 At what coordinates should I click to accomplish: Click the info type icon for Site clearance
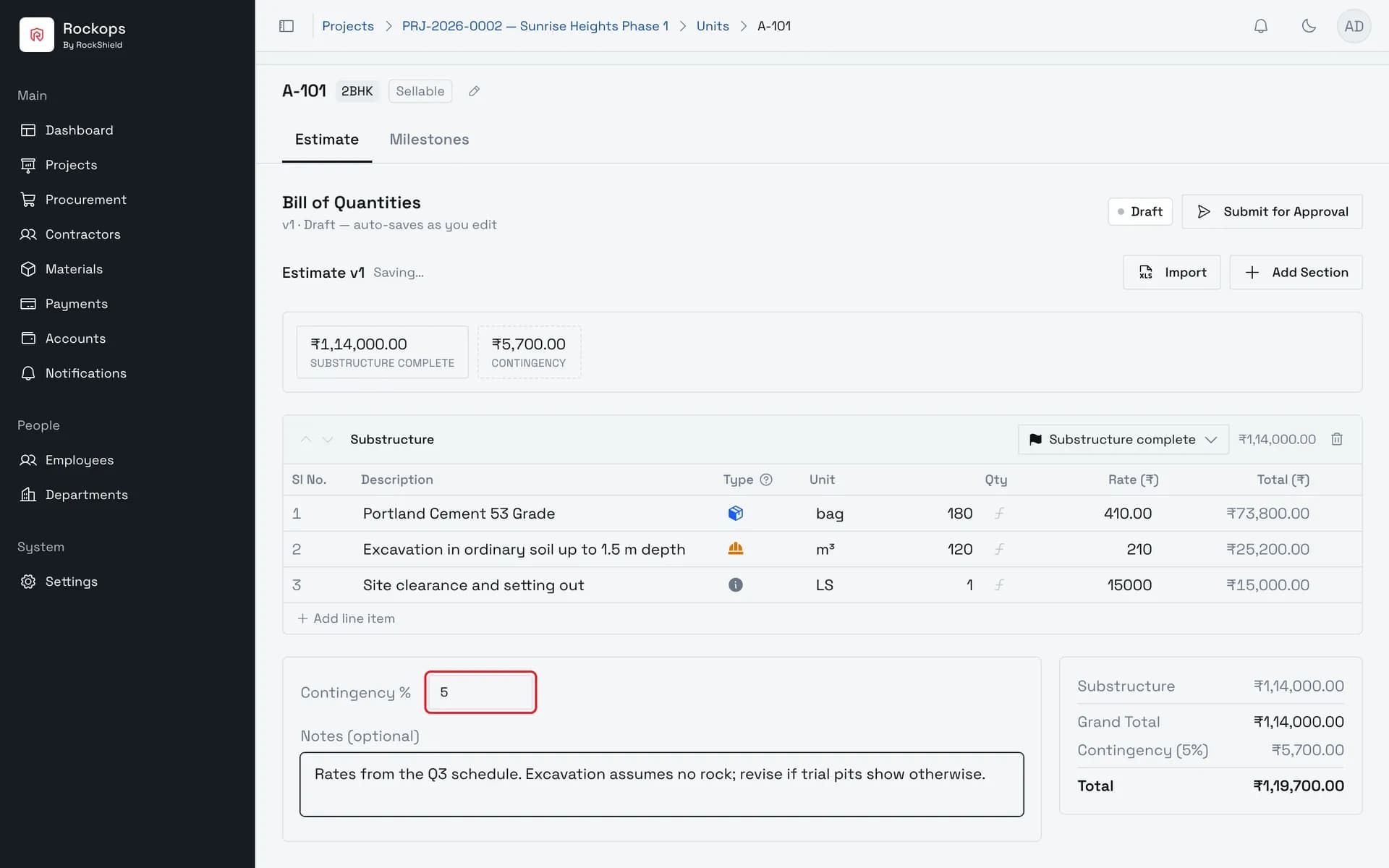(735, 585)
